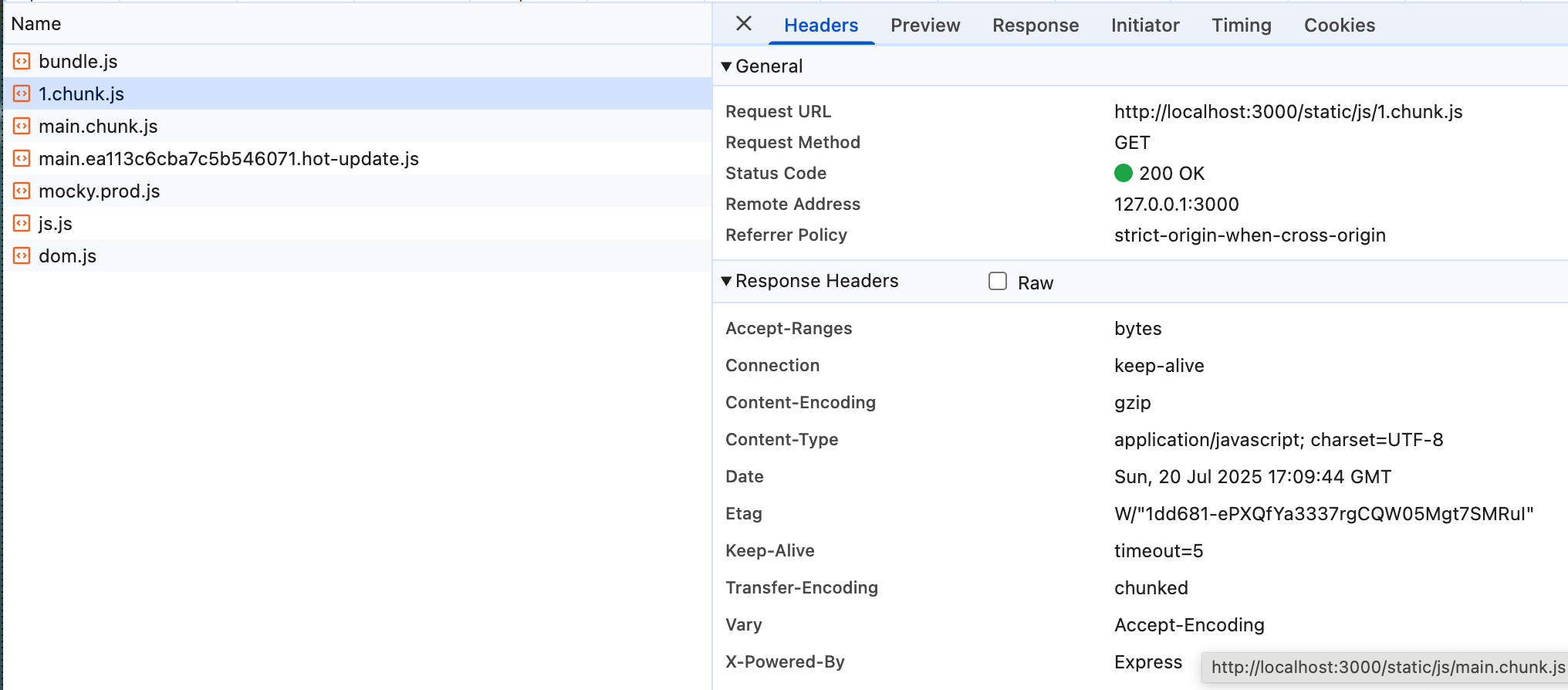This screenshot has height=690, width=1568.
Task: Open the Response tab
Action: coord(1035,25)
